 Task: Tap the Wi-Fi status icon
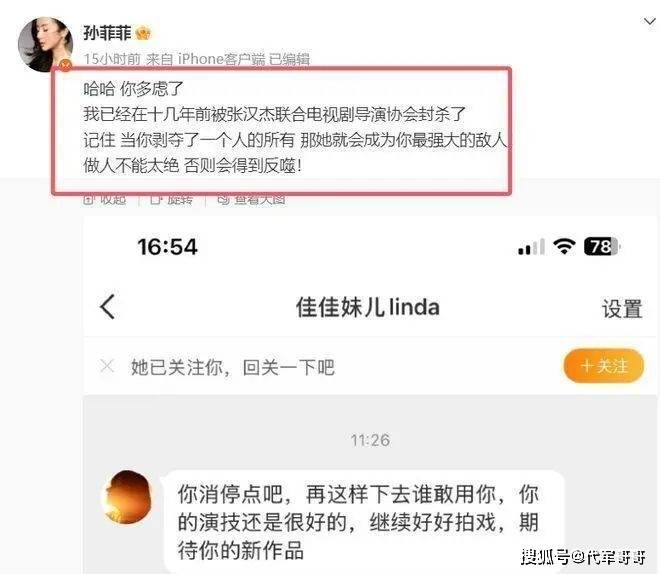[564, 246]
